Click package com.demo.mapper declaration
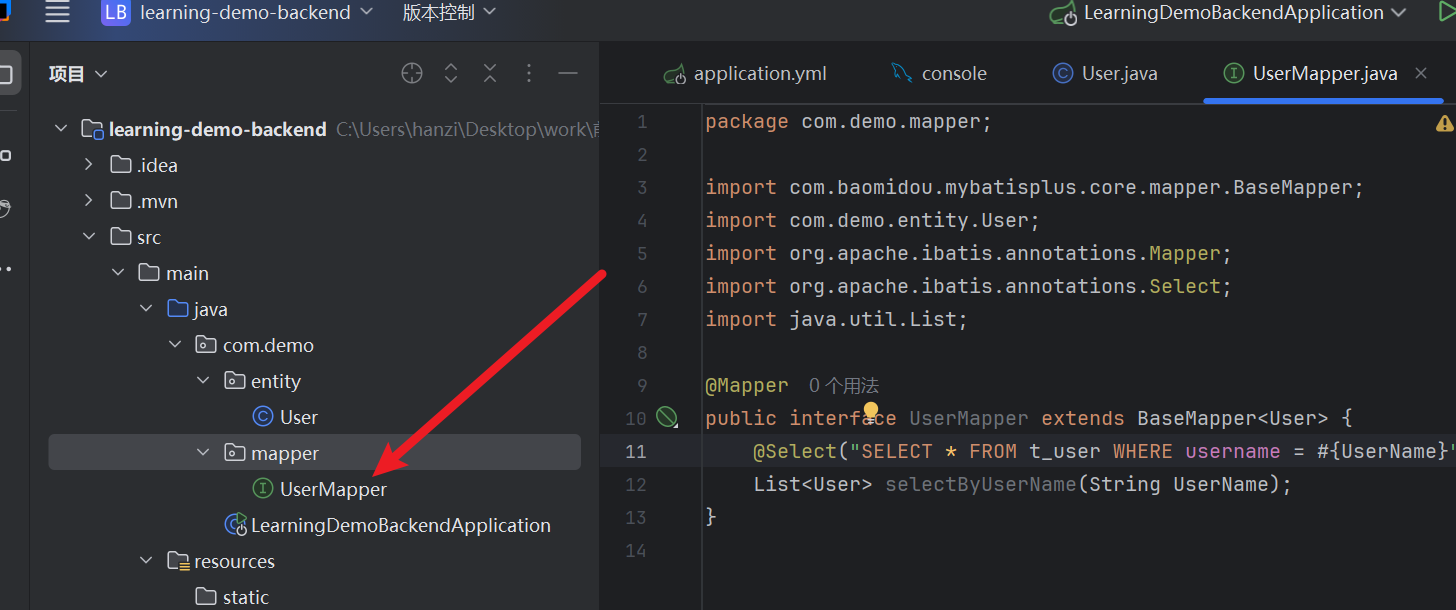 click(x=849, y=122)
